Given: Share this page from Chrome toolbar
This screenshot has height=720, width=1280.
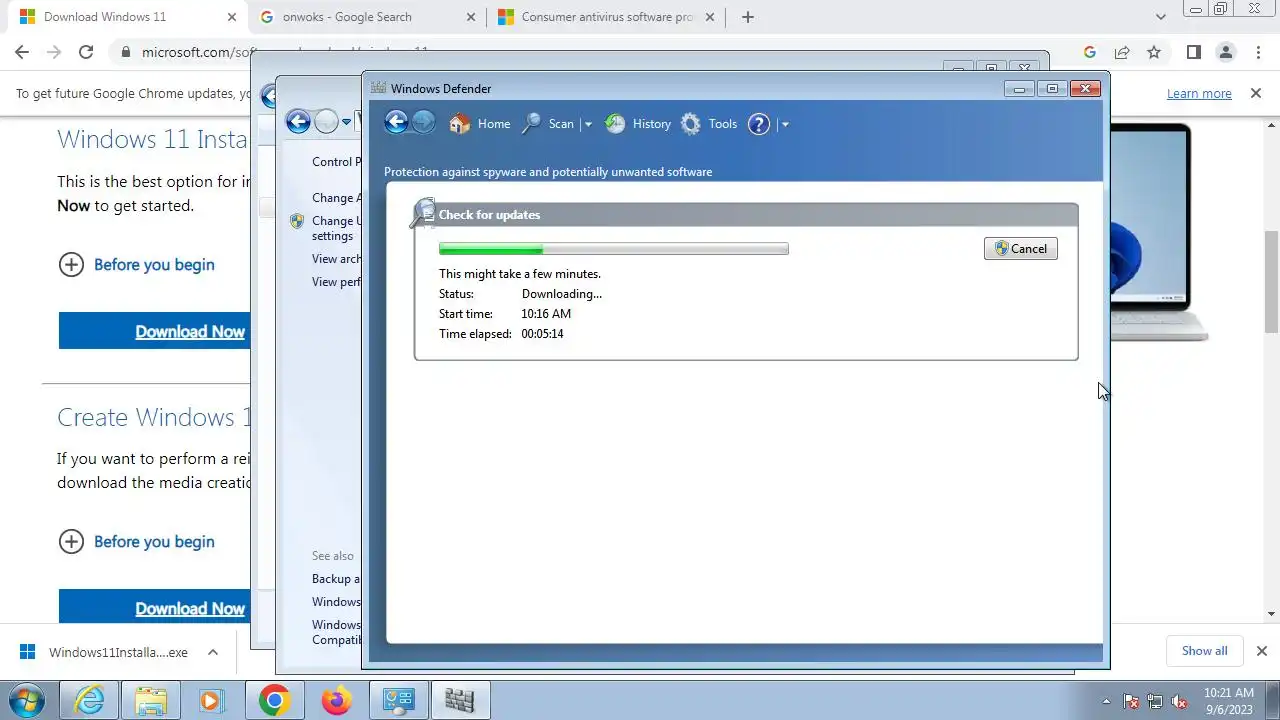Looking at the screenshot, I should pyautogui.click(x=1122, y=52).
